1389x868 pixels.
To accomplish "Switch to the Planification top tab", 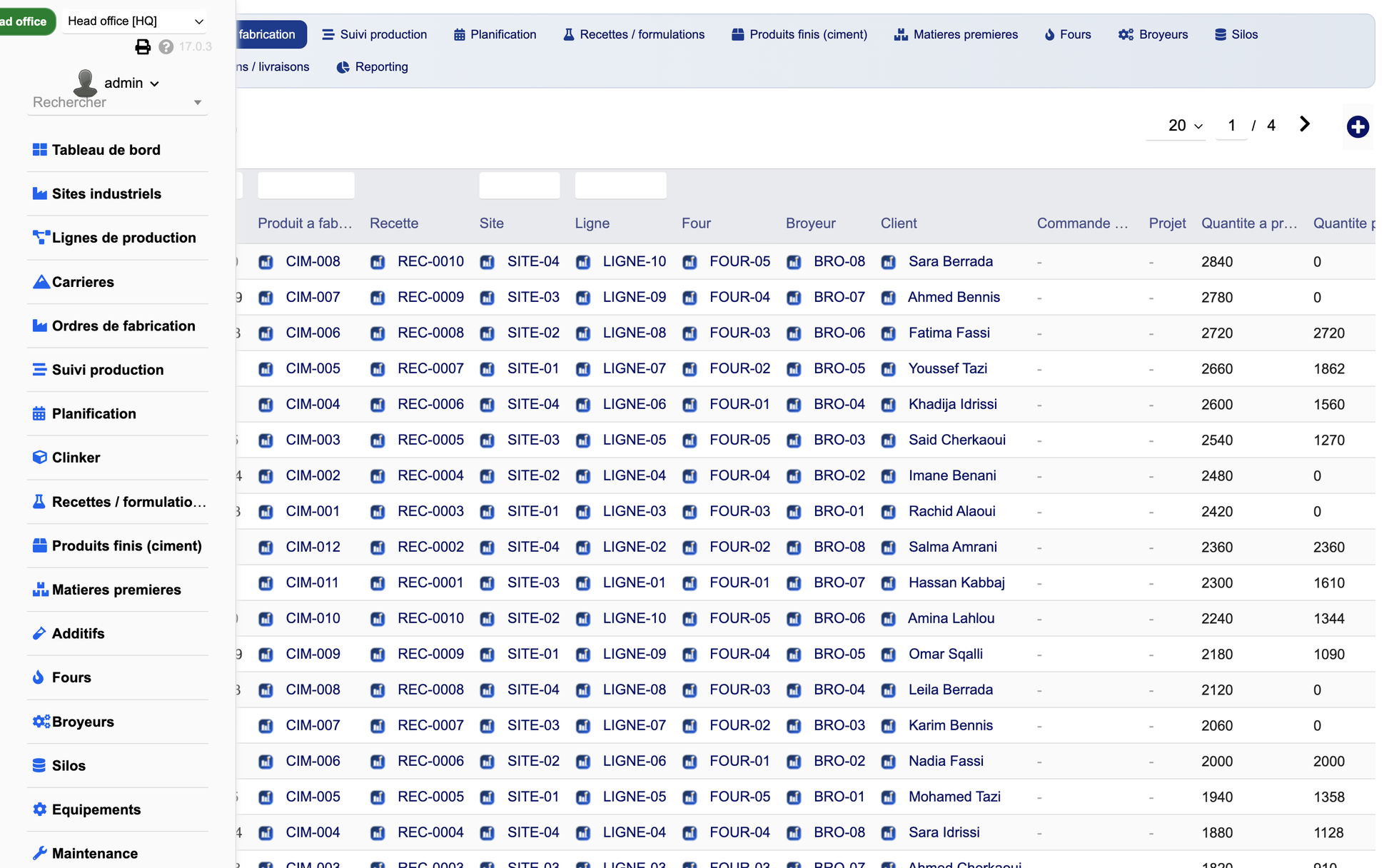I will (x=495, y=34).
